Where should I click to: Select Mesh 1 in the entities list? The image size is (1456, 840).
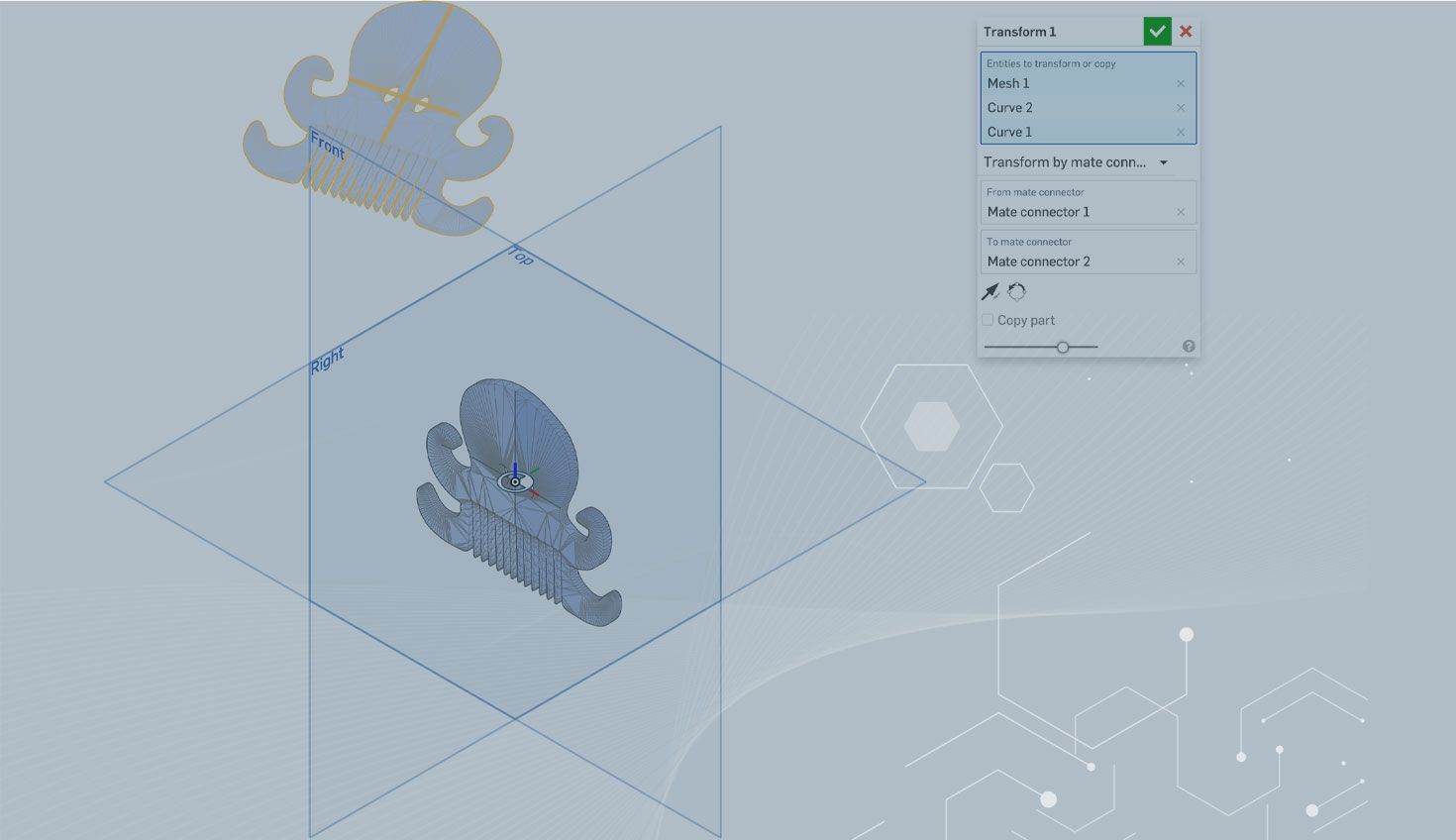pos(1070,84)
